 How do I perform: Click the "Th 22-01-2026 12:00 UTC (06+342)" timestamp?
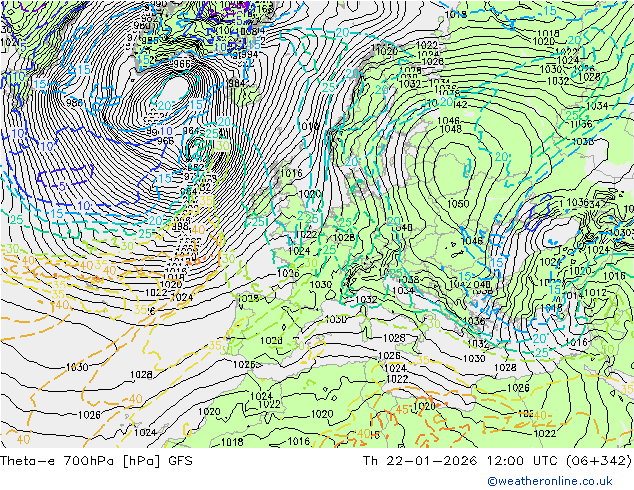coord(497,461)
